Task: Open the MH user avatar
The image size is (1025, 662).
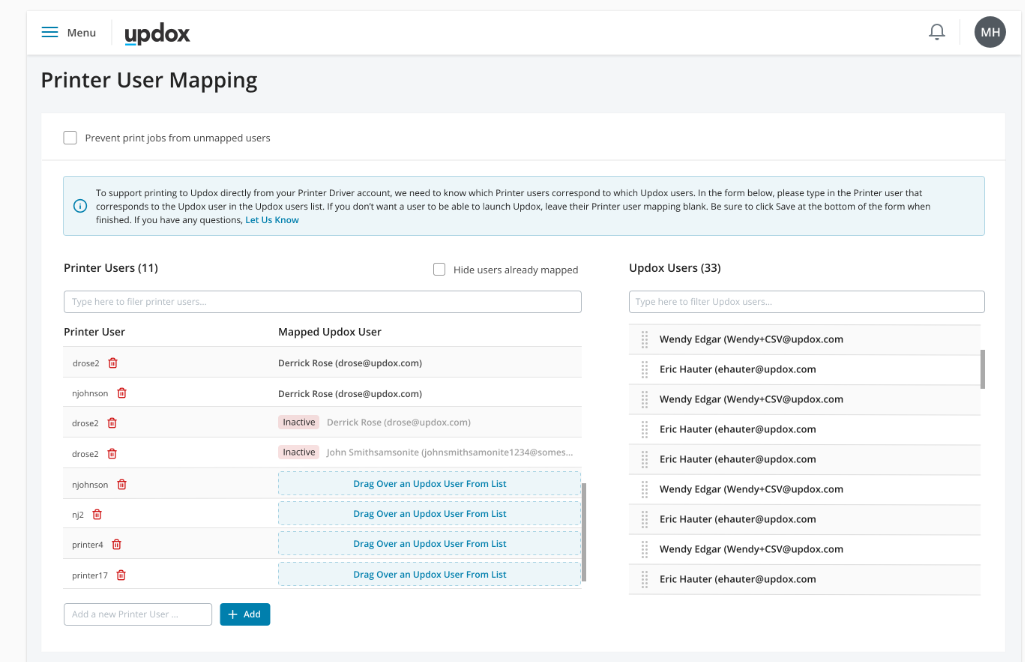Action: [x=990, y=32]
